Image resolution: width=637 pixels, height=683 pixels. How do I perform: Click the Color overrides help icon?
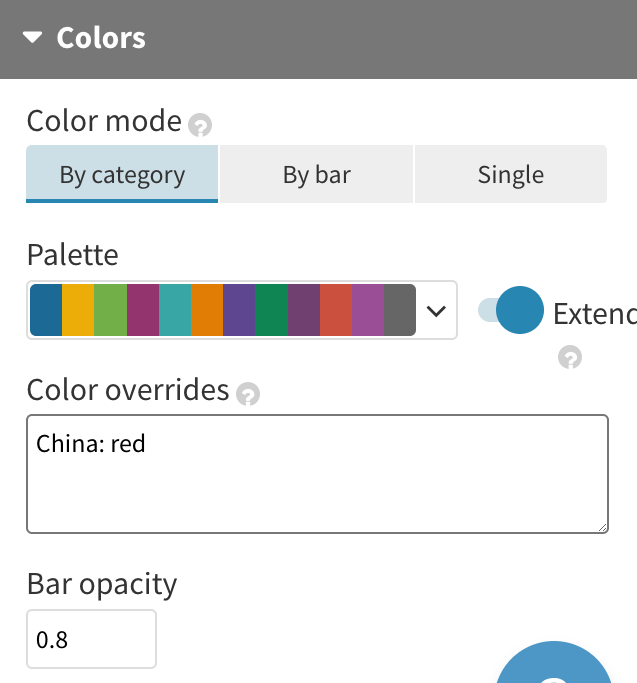click(248, 394)
